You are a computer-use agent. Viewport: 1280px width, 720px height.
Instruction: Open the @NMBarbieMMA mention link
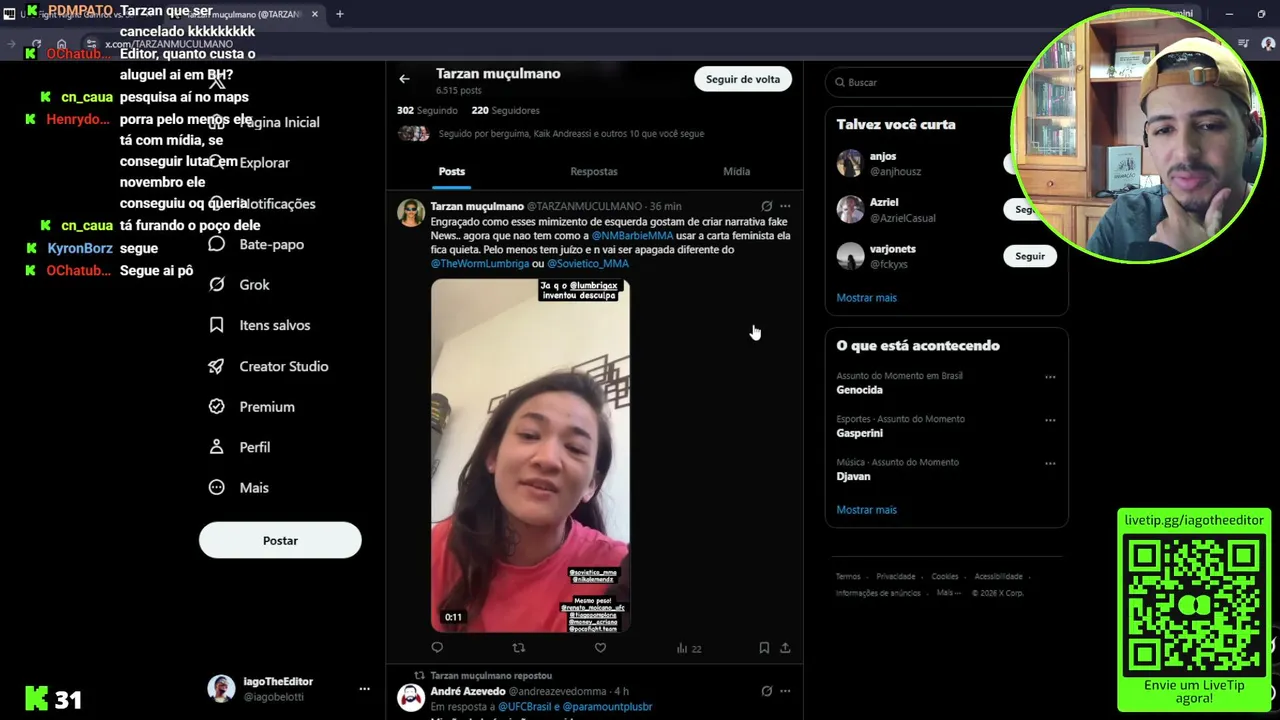pyautogui.click(x=632, y=236)
